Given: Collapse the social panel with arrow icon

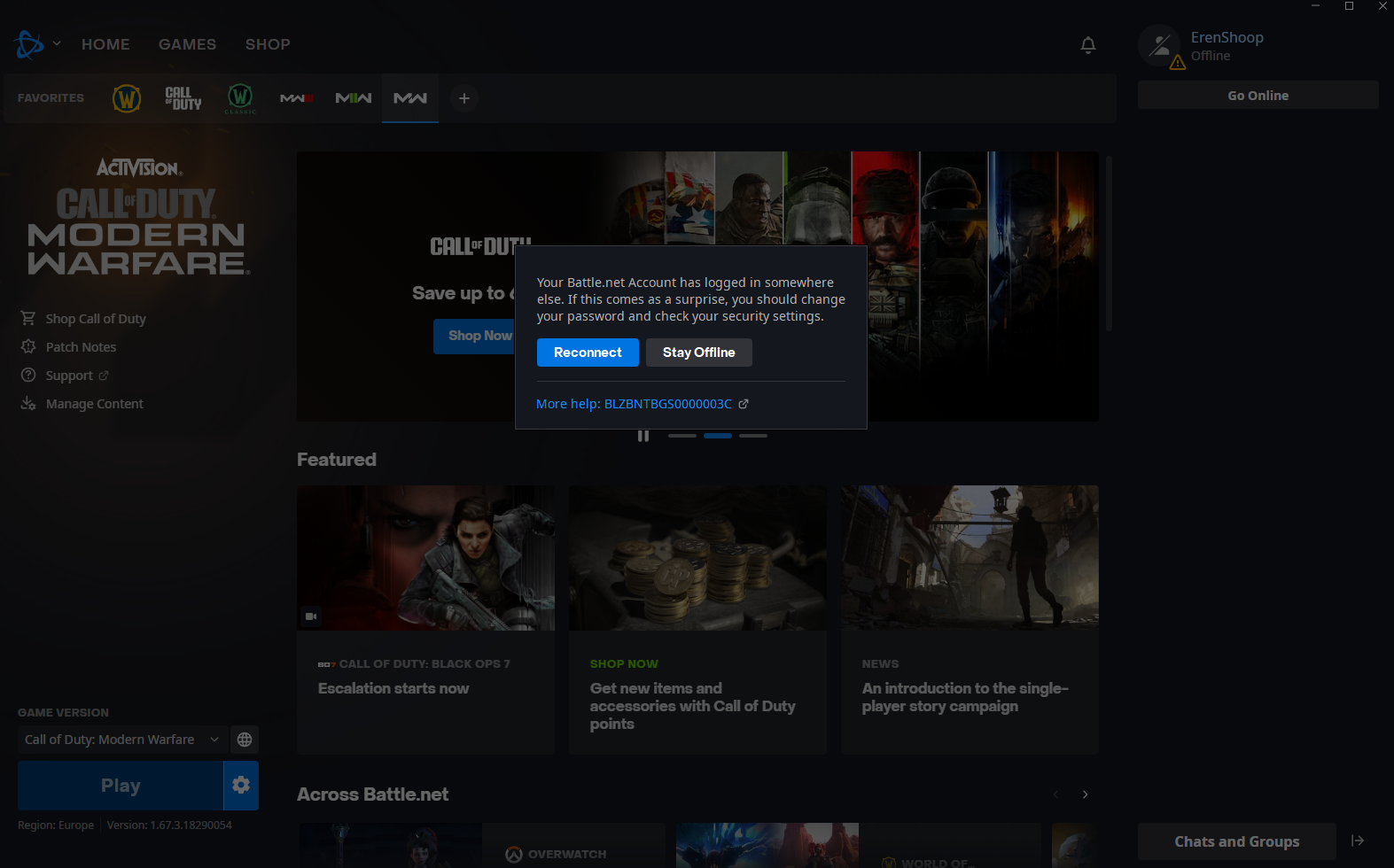Looking at the screenshot, I should click(1358, 841).
